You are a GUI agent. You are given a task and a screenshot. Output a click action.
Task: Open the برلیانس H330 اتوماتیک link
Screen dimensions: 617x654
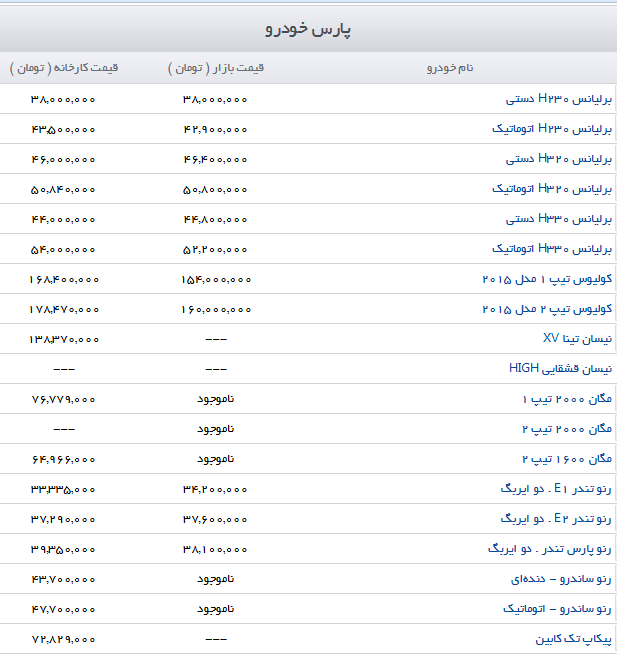(x=552, y=249)
